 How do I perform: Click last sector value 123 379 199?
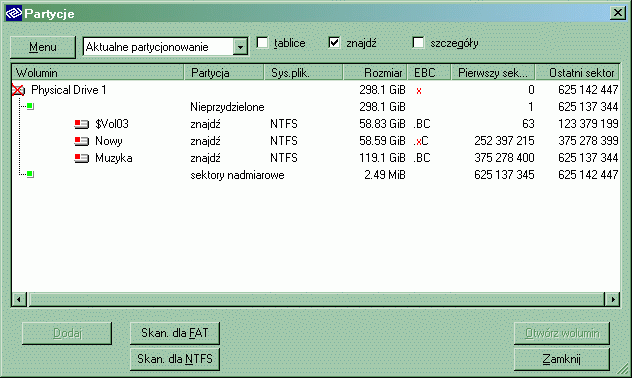[588, 124]
